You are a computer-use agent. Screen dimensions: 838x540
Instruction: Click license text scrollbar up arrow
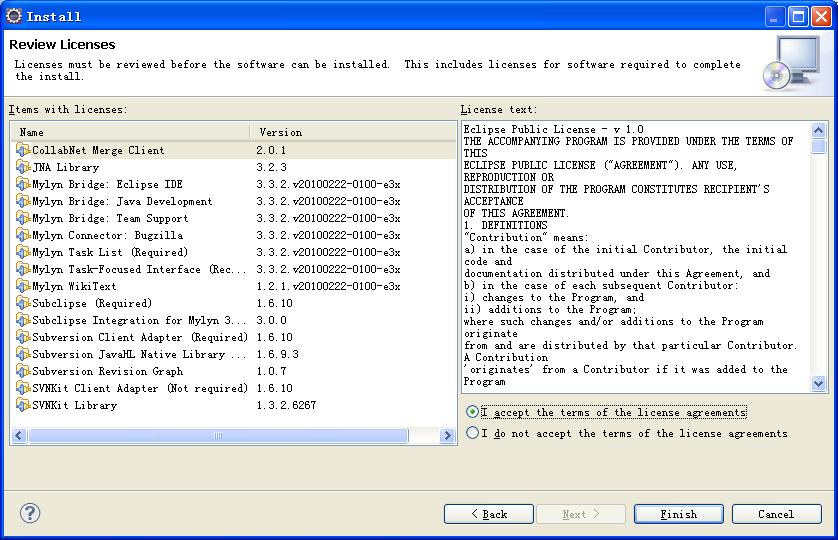click(x=818, y=130)
